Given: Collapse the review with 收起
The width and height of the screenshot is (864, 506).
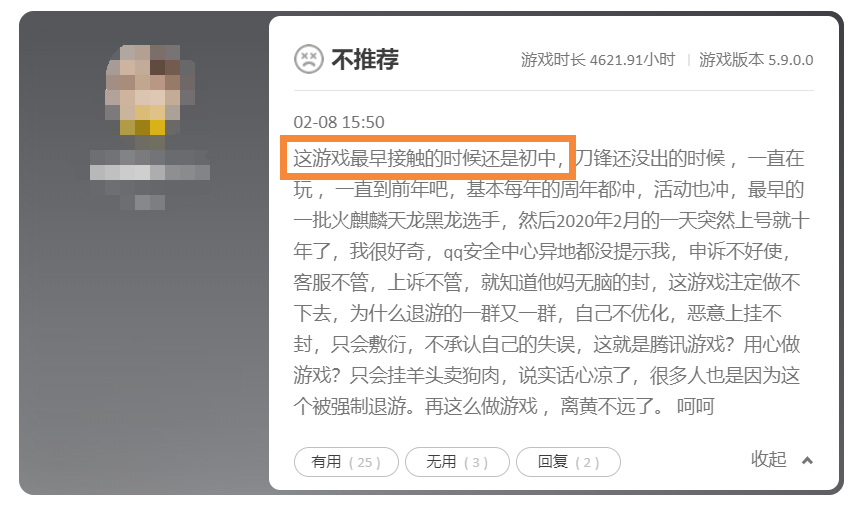Looking at the screenshot, I should point(769,459).
